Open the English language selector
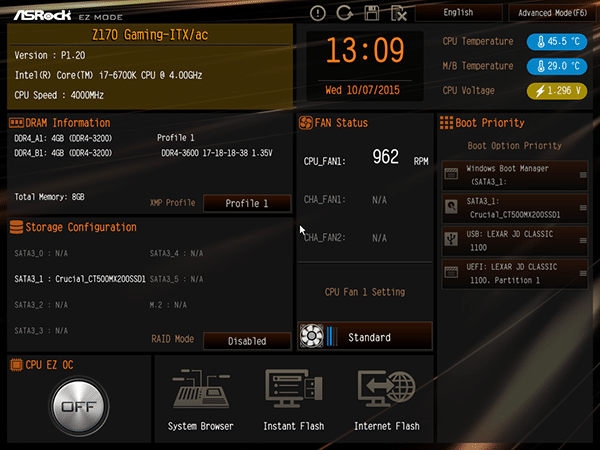 coord(458,13)
